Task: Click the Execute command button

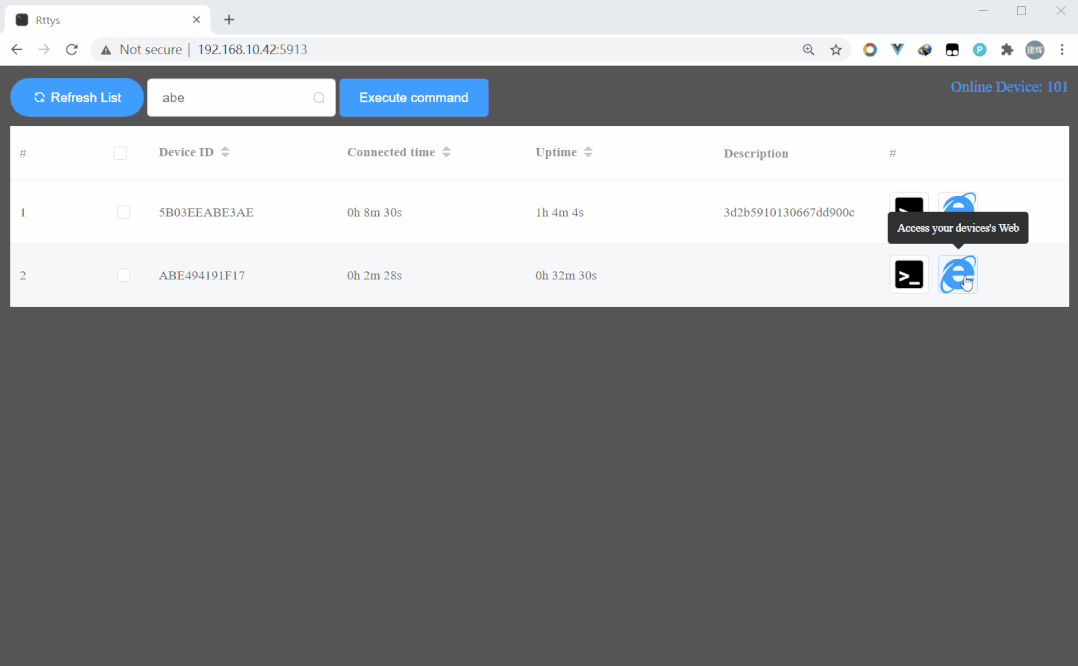Action: (413, 97)
